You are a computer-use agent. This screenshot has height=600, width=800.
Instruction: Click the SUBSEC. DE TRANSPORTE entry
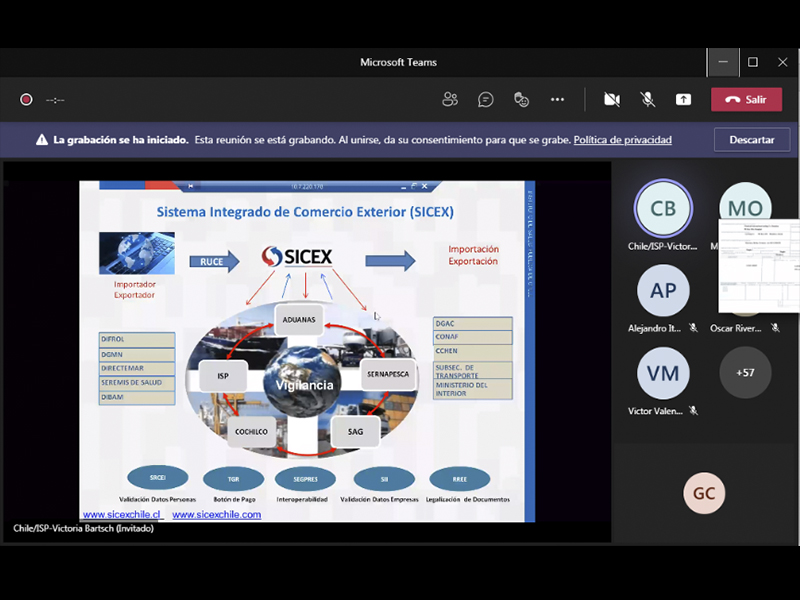tap(472, 370)
